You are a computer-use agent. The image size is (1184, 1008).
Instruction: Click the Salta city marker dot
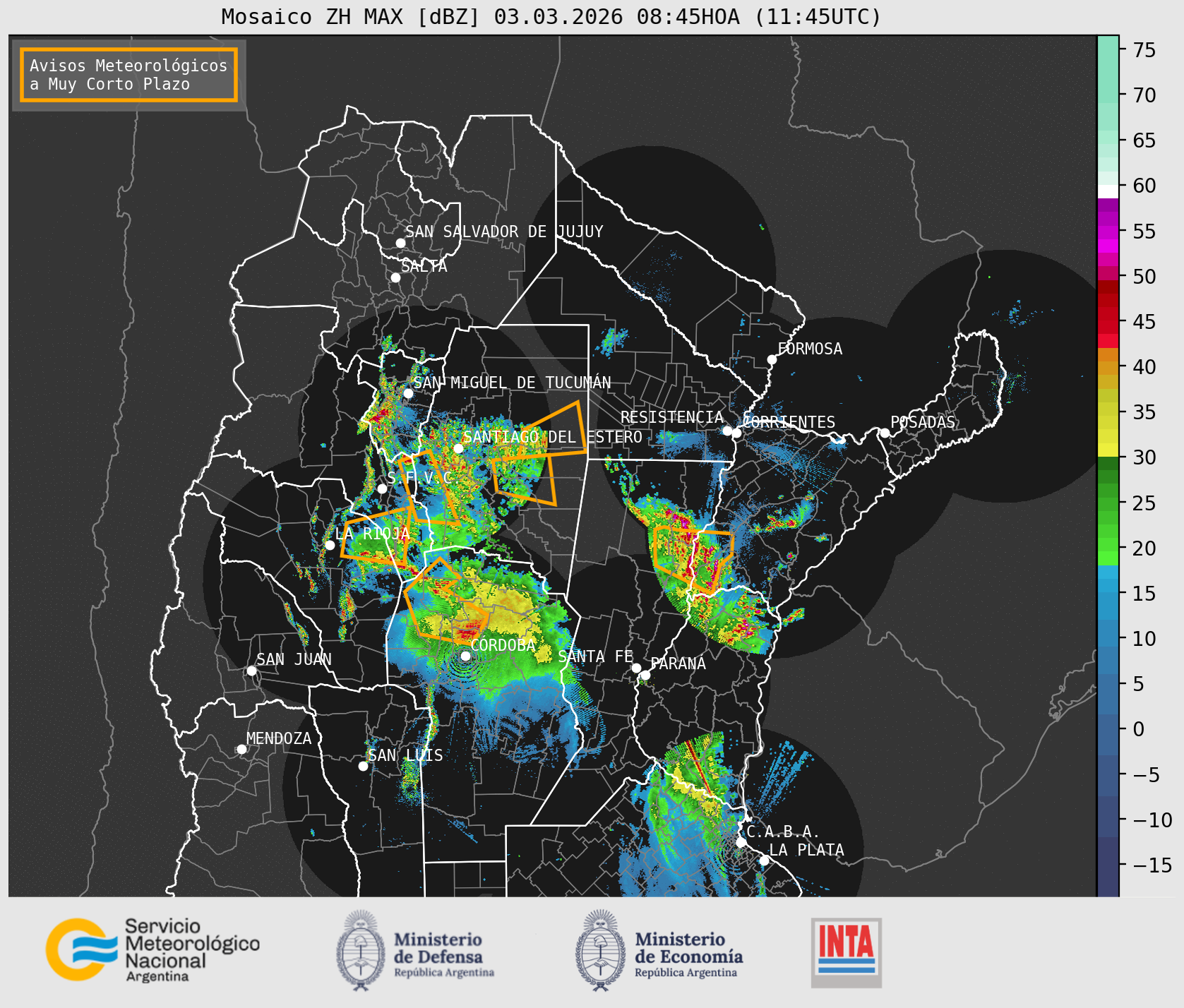396,277
